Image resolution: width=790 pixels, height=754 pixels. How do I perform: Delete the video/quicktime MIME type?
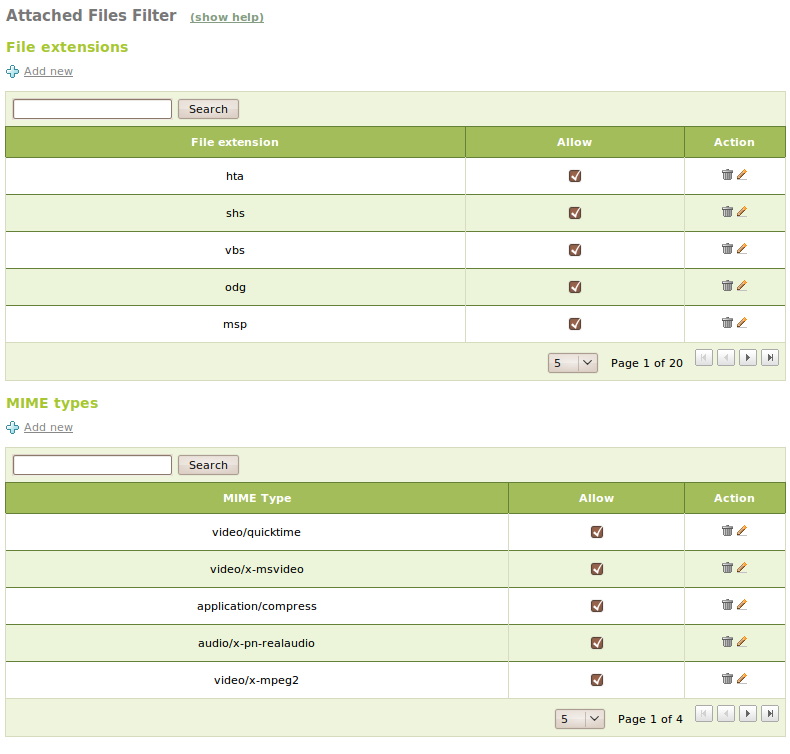pos(727,531)
